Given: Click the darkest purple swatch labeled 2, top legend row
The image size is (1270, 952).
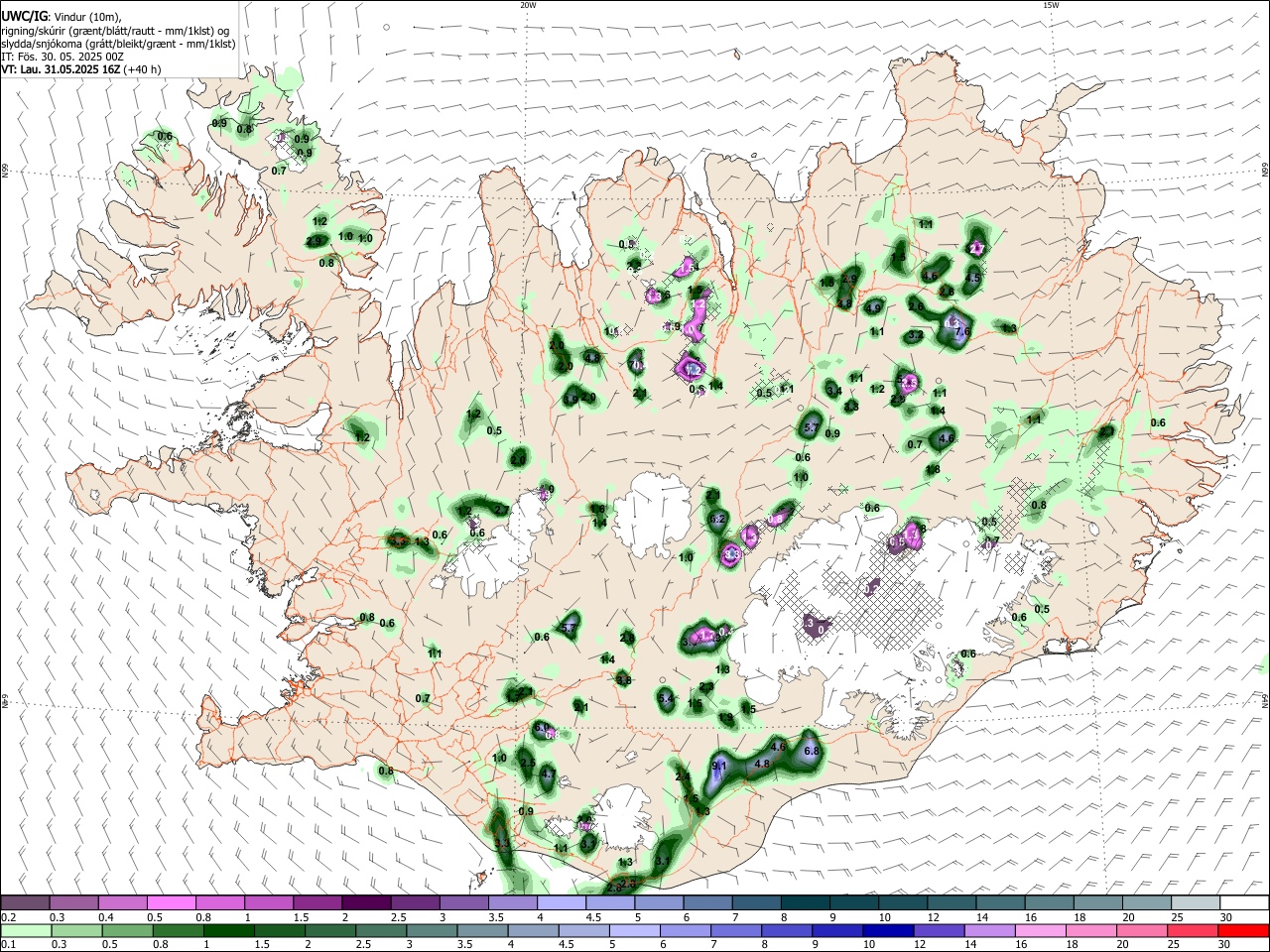Looking at the screenshot, I should pos(366,903).
